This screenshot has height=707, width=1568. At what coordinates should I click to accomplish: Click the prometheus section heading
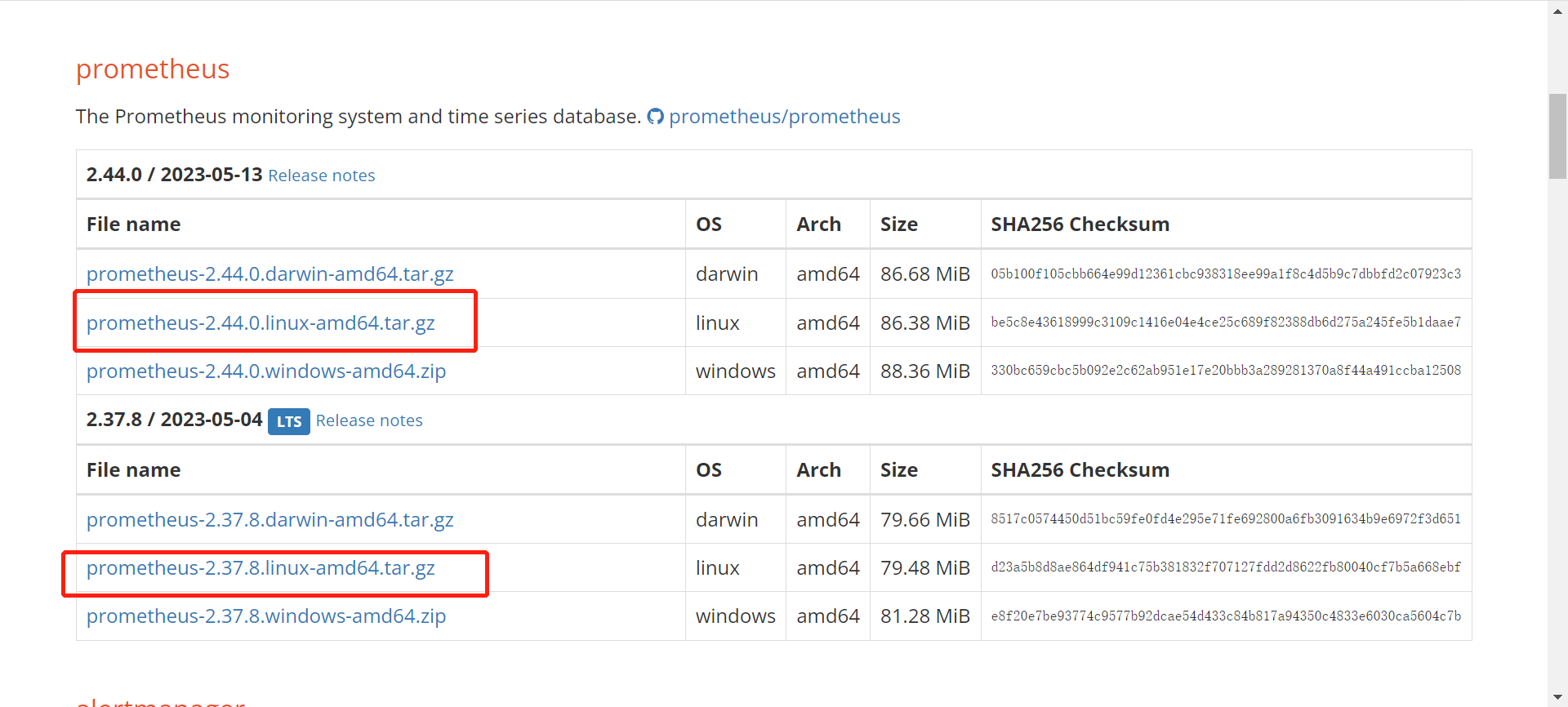[153, 69]
